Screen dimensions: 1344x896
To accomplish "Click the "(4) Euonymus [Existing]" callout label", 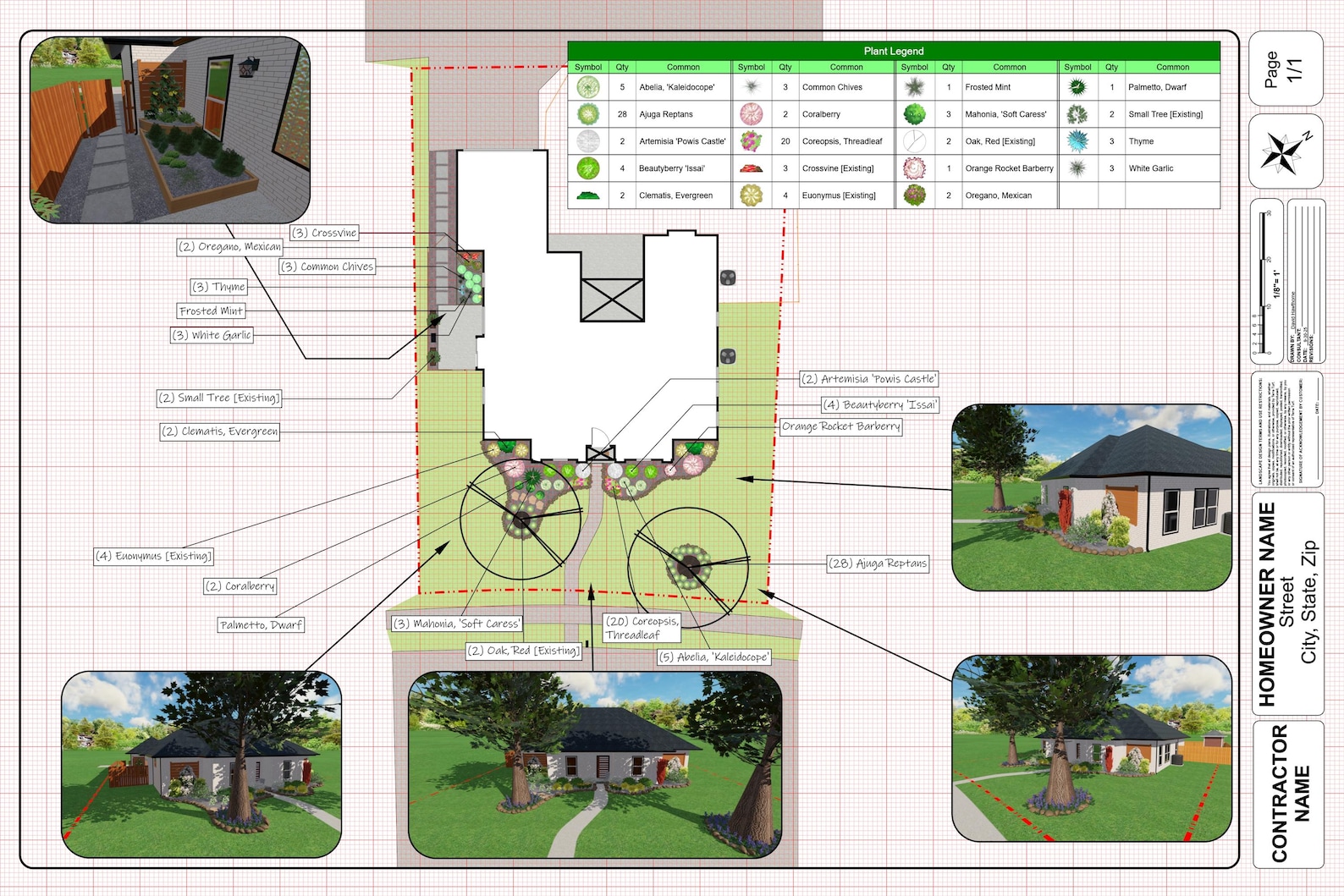I will [154, 556].
